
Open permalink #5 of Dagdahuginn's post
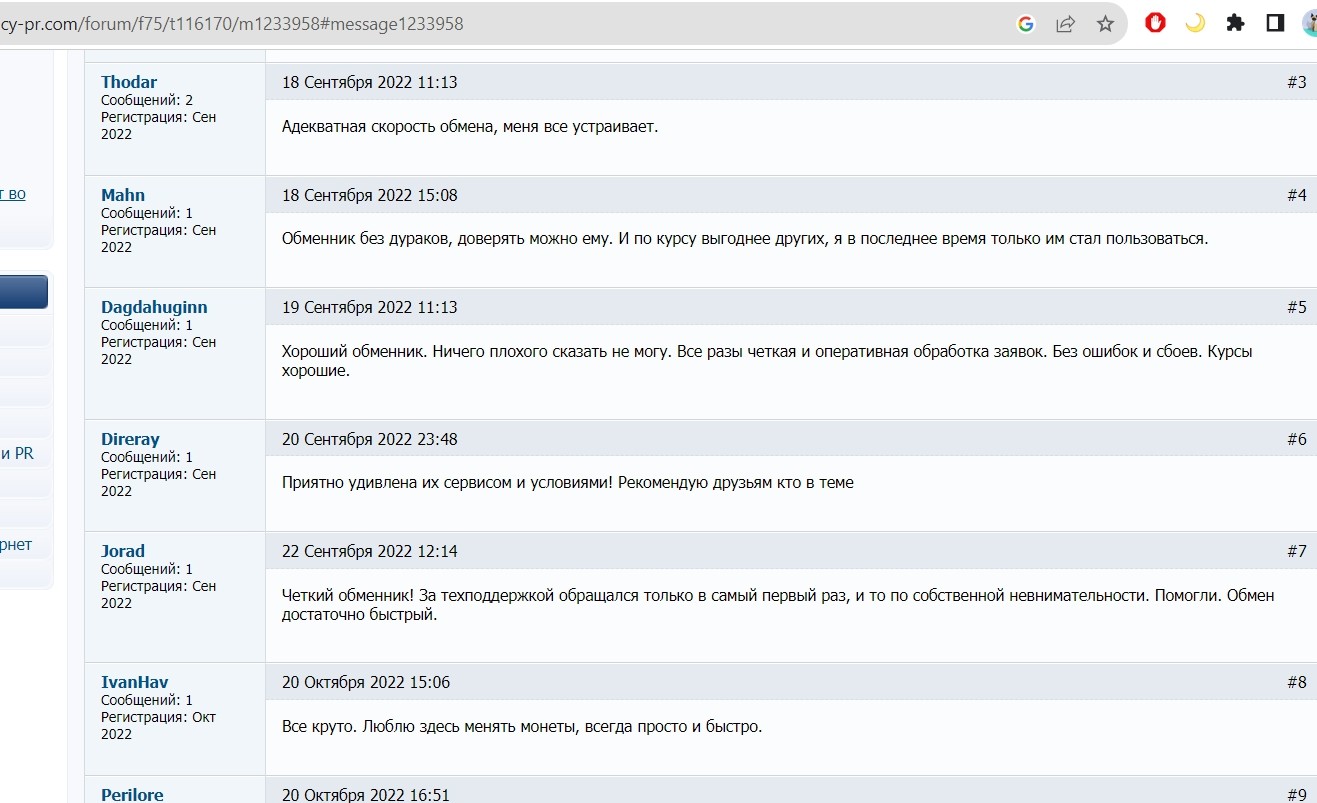pyautogui.click(x=1297, y=307)
